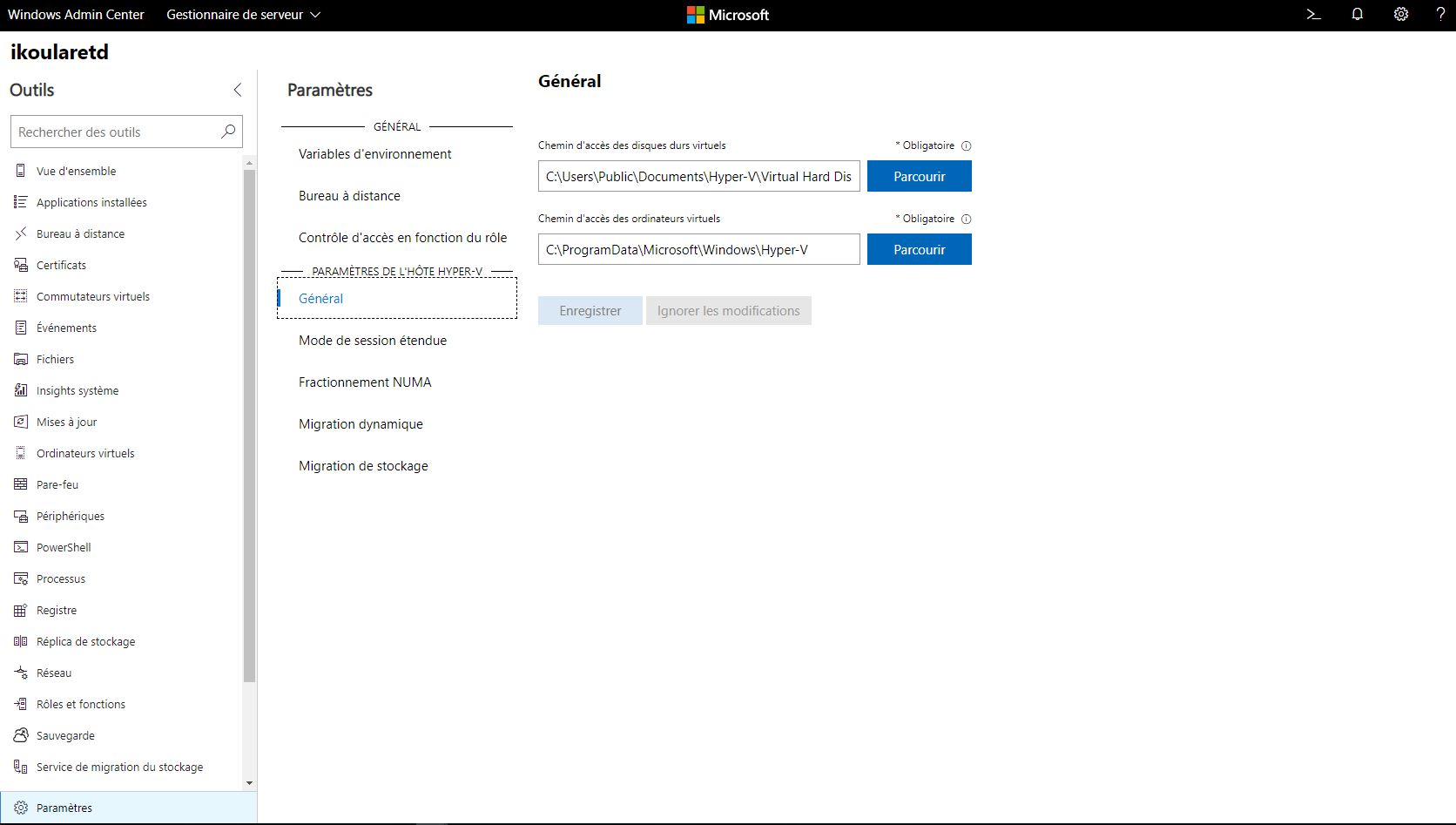The height and width of the screenshot is (825, 1456).
Task: Click info icon beside virtual machines Obligatoire
Action: tap(966, 220)
